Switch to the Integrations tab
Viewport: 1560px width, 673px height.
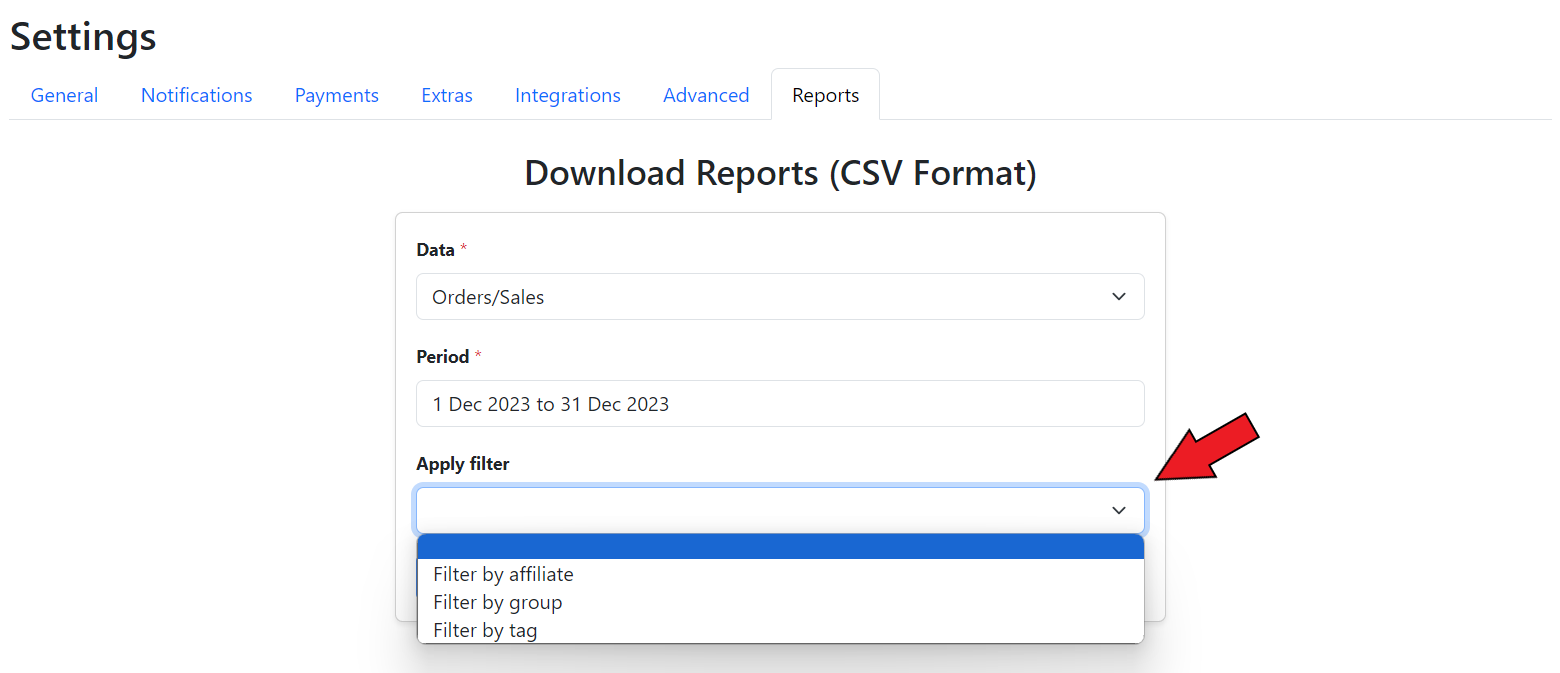click(x=567, y=96)
